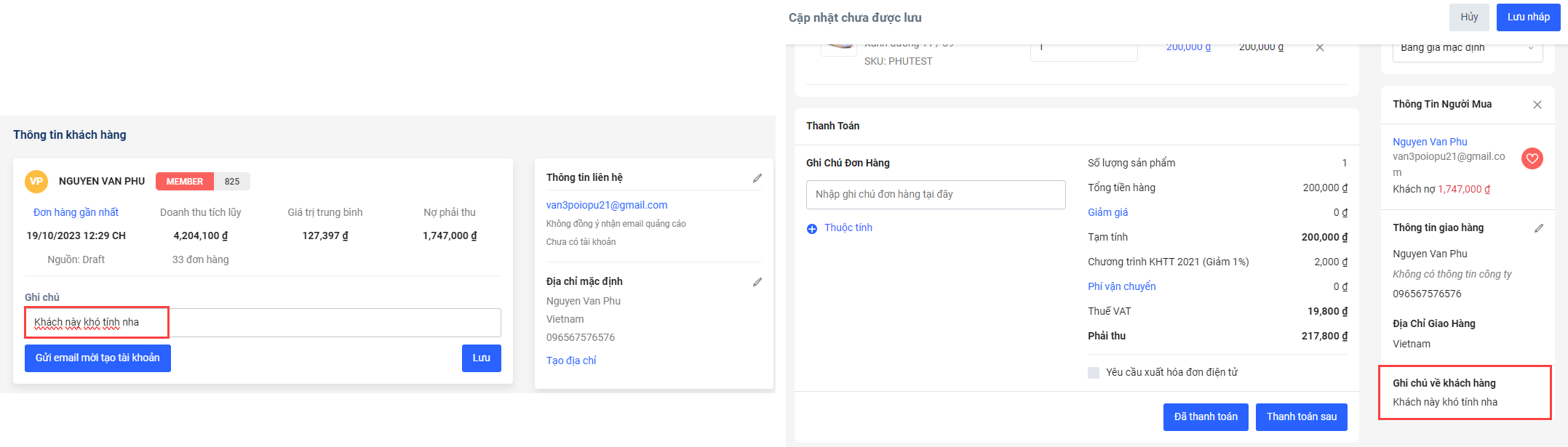Edit Thông tin giao hàng with pencil icon
This screenshot has height=447, width=1568.
(1538, 228)
